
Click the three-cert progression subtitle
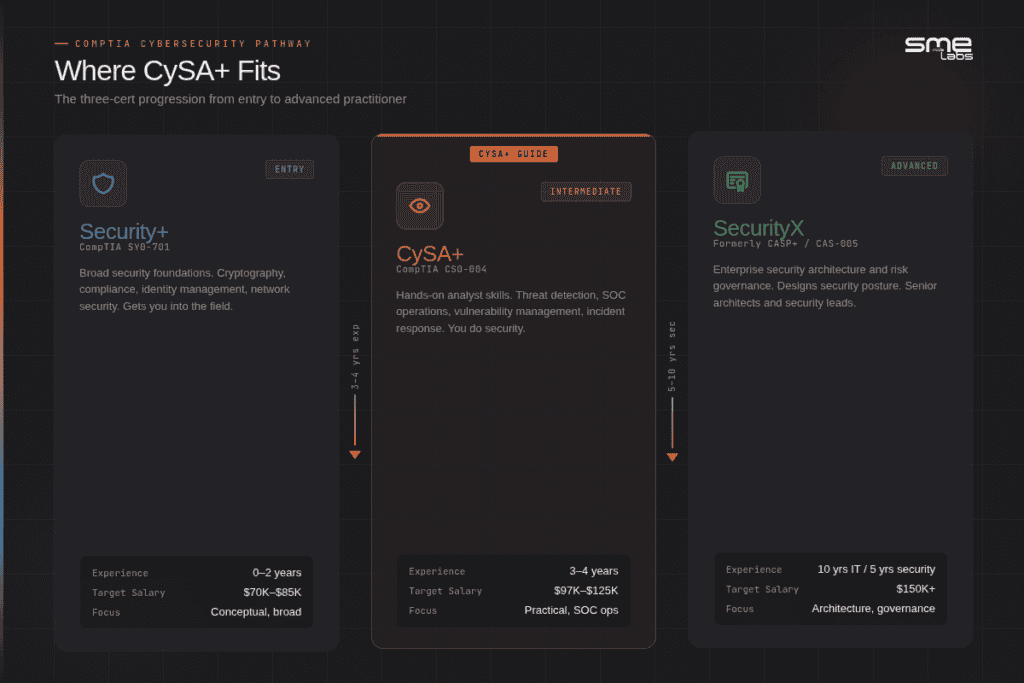(230, 99)
